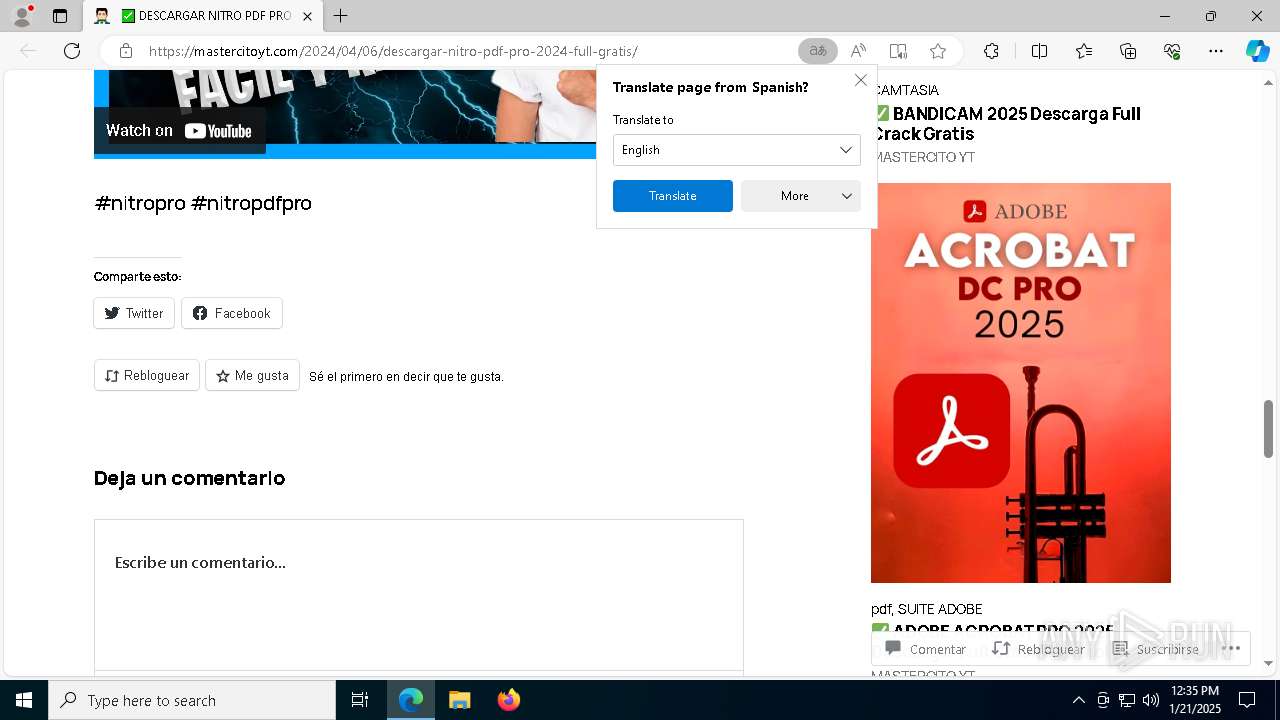Viewport: 1280px width, 720px height.
Task: Open the bottom bar three-dots menu
Action: click(x=1231, y=649)
